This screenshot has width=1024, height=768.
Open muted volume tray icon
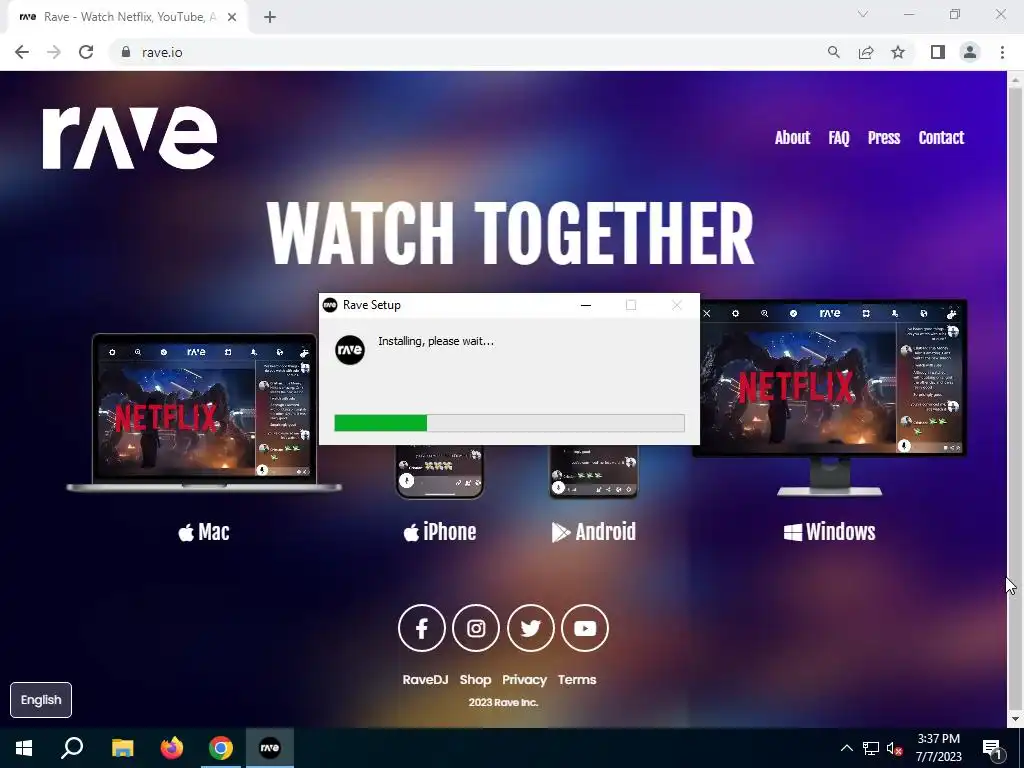[x=894, y=748]
